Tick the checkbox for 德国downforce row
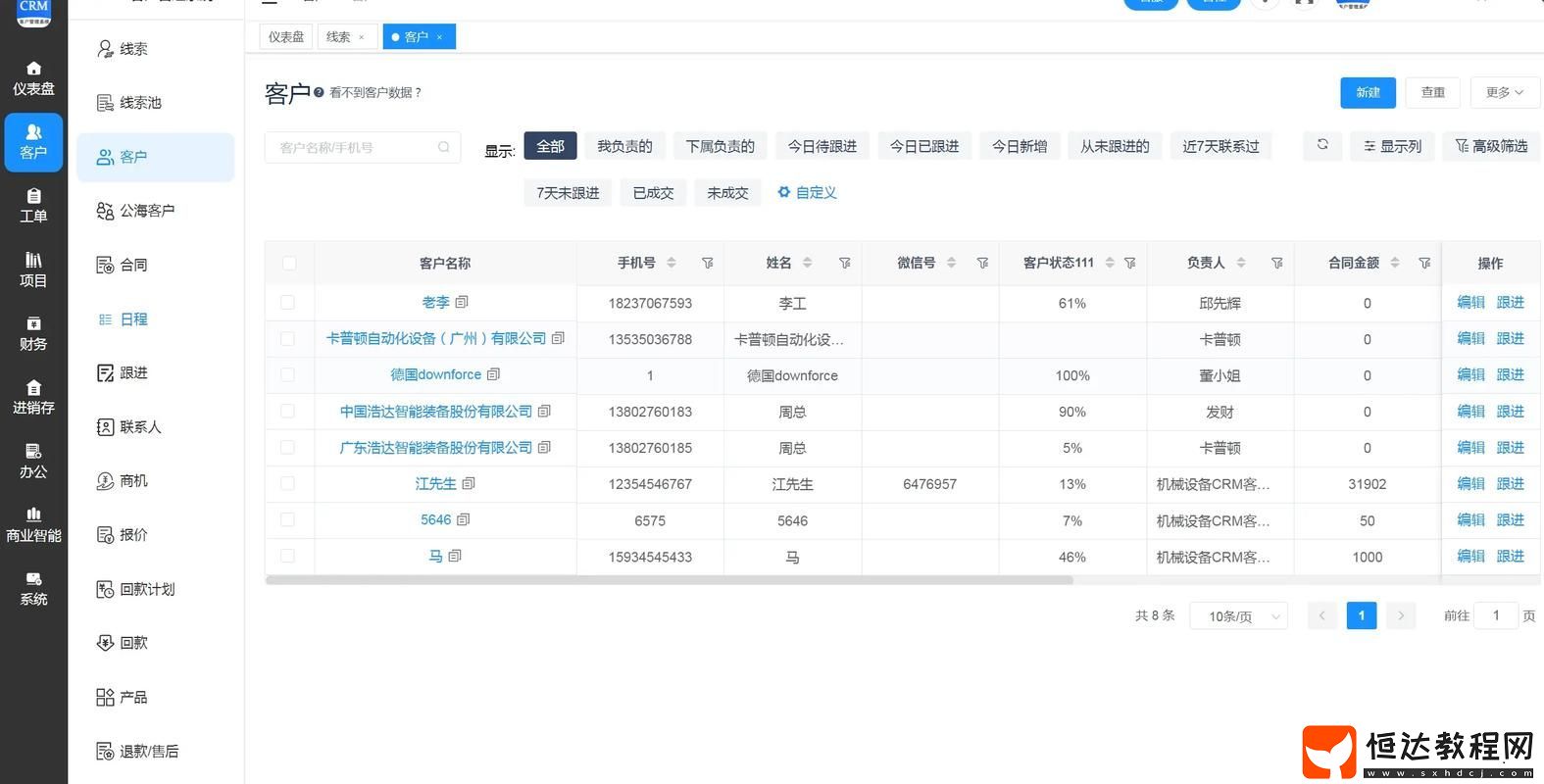The width and height of the screenshot is (1544, 784). coord(287,374)
